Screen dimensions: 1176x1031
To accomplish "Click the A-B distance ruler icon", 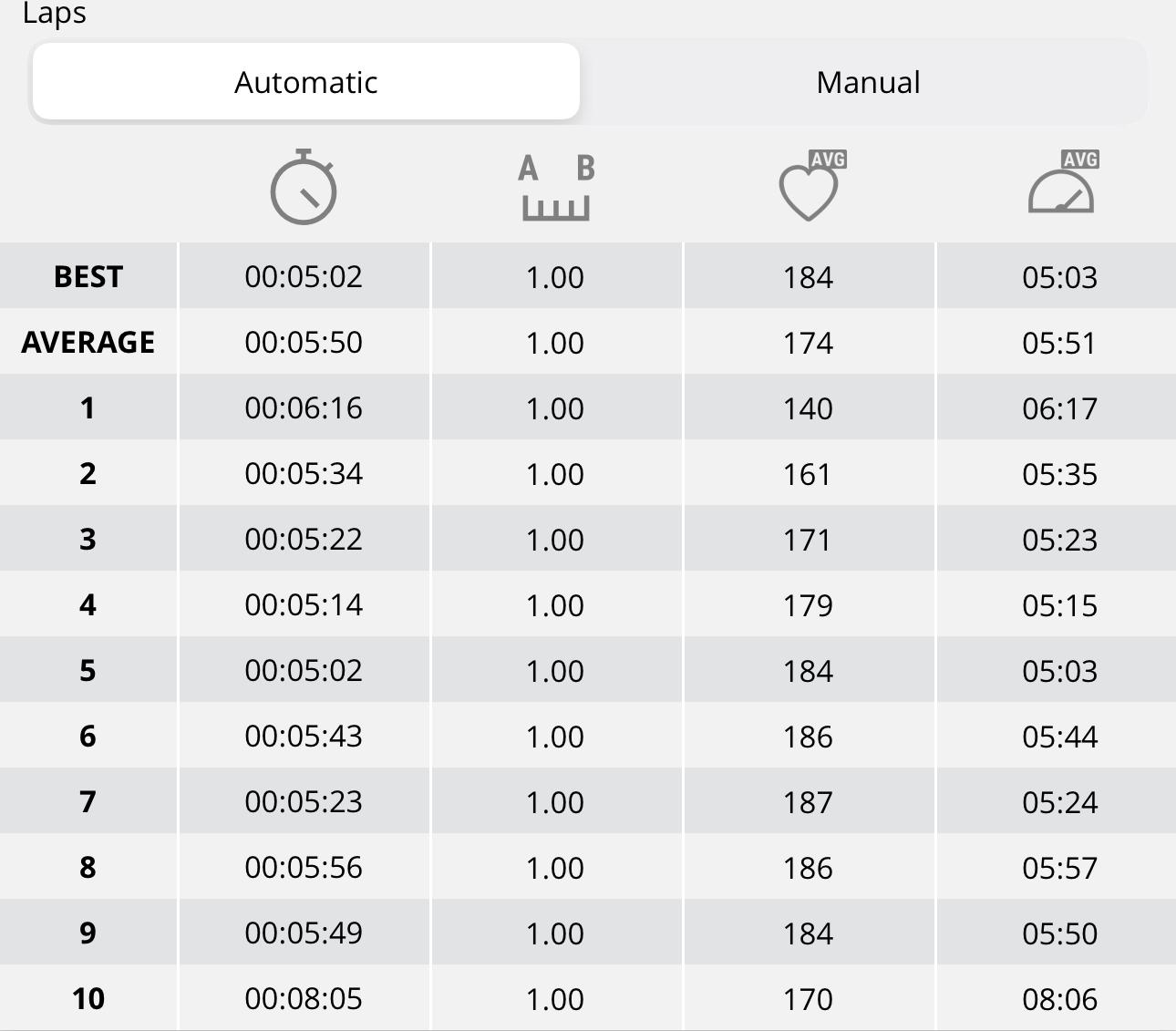I will pyautogui.click(x=556, y=188).
